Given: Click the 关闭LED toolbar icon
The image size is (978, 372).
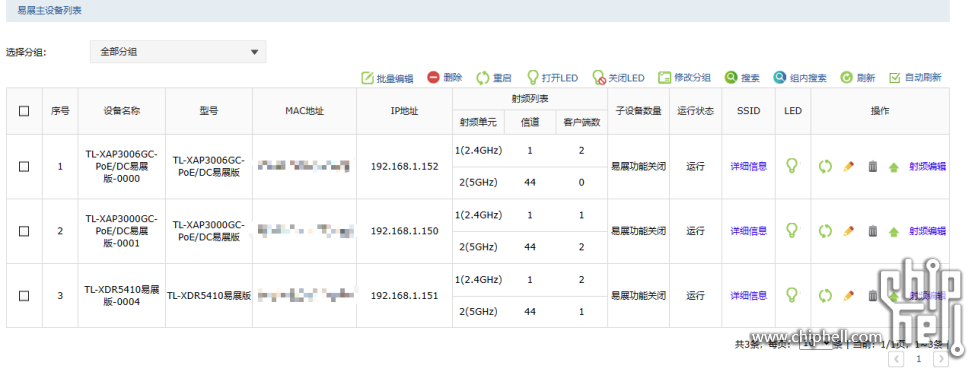Looking at the screenshot, I should [x=599, y=78].
